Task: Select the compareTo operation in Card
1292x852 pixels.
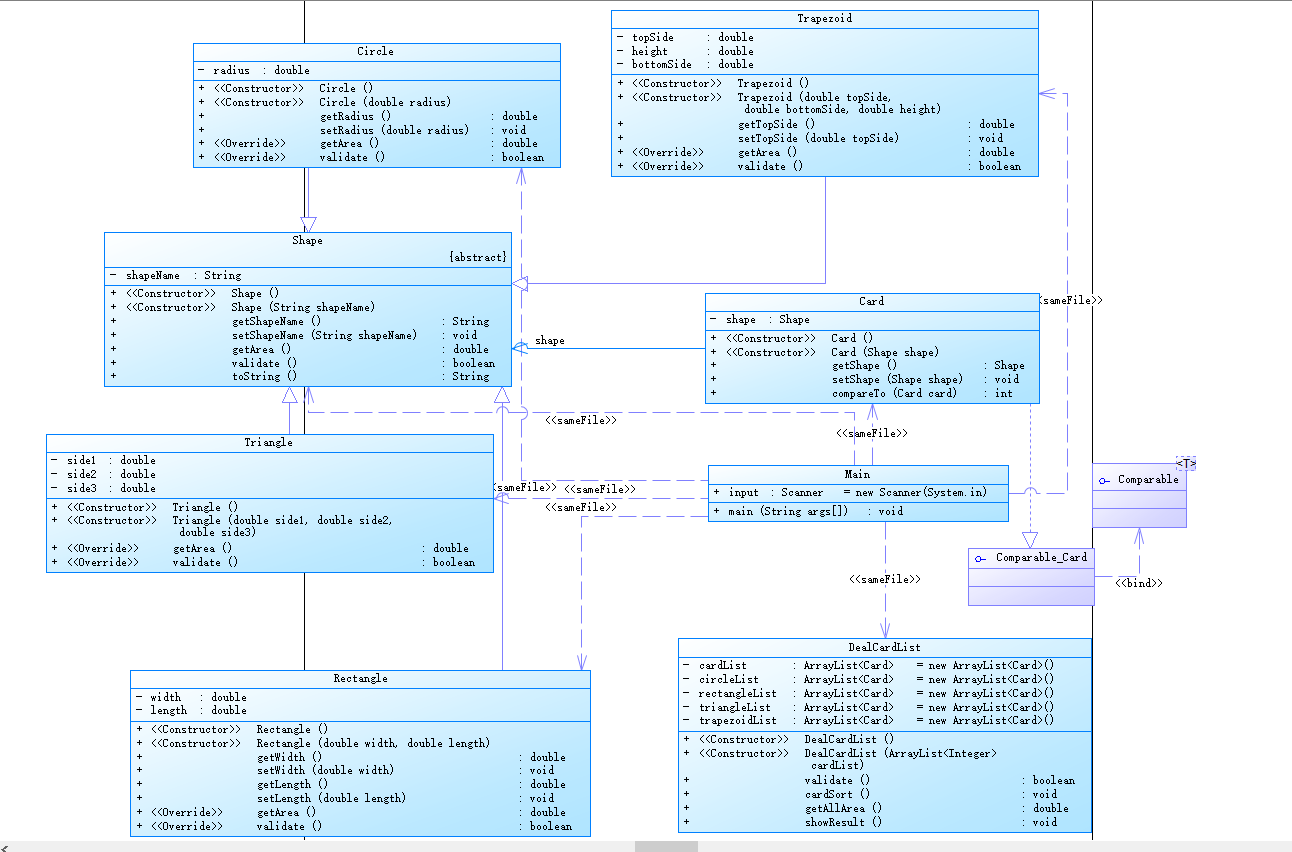Action: pyautogui.click(x=867, y=394)
